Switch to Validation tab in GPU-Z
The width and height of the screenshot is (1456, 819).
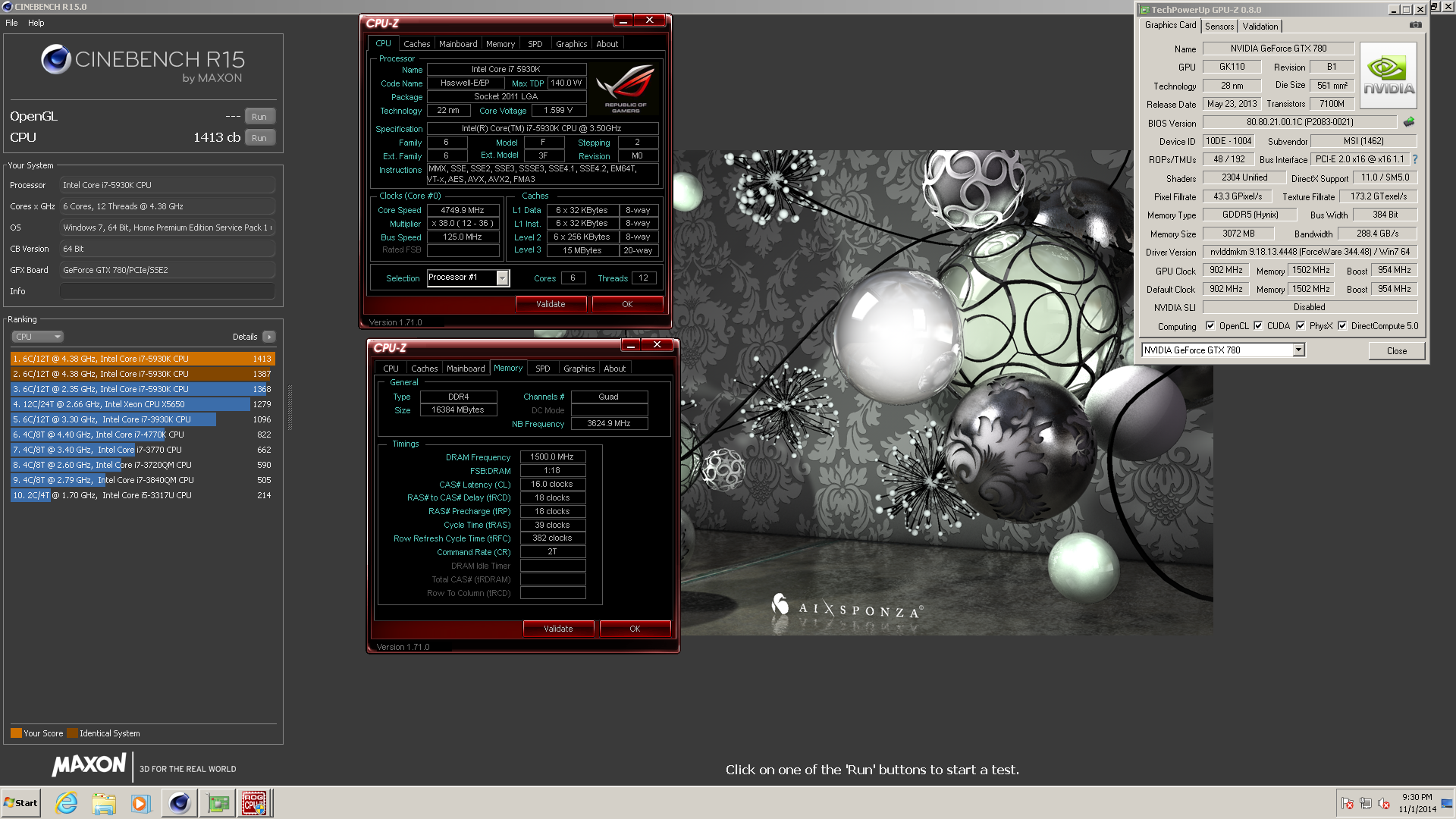[x=1260, y=27]
